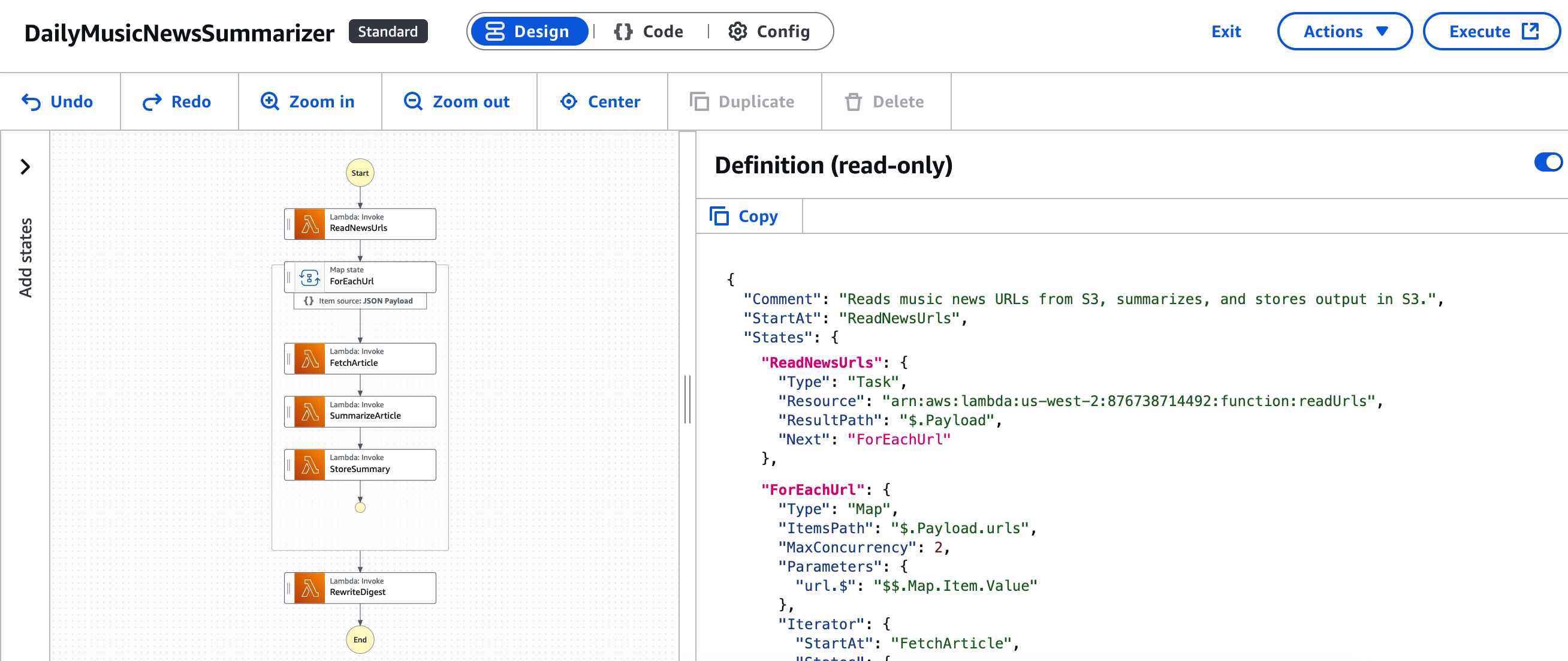This screenshot has width=1568, height=661.
Task: Center the workflow canvas
Action: 600,102
